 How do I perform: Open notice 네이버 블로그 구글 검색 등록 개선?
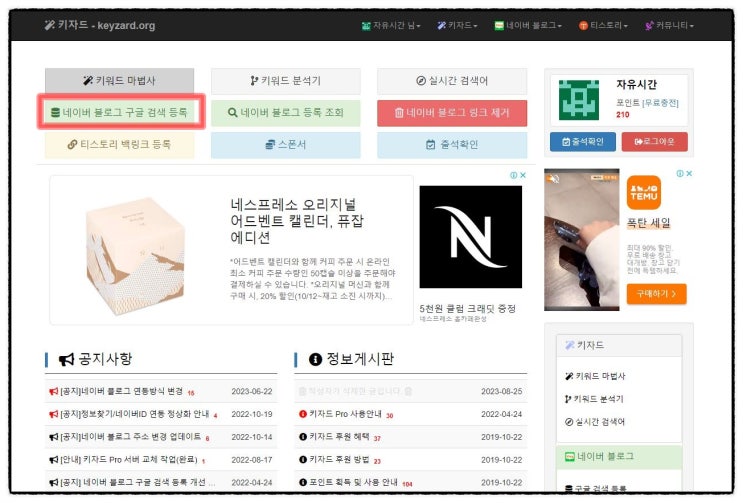click(137, 482)
